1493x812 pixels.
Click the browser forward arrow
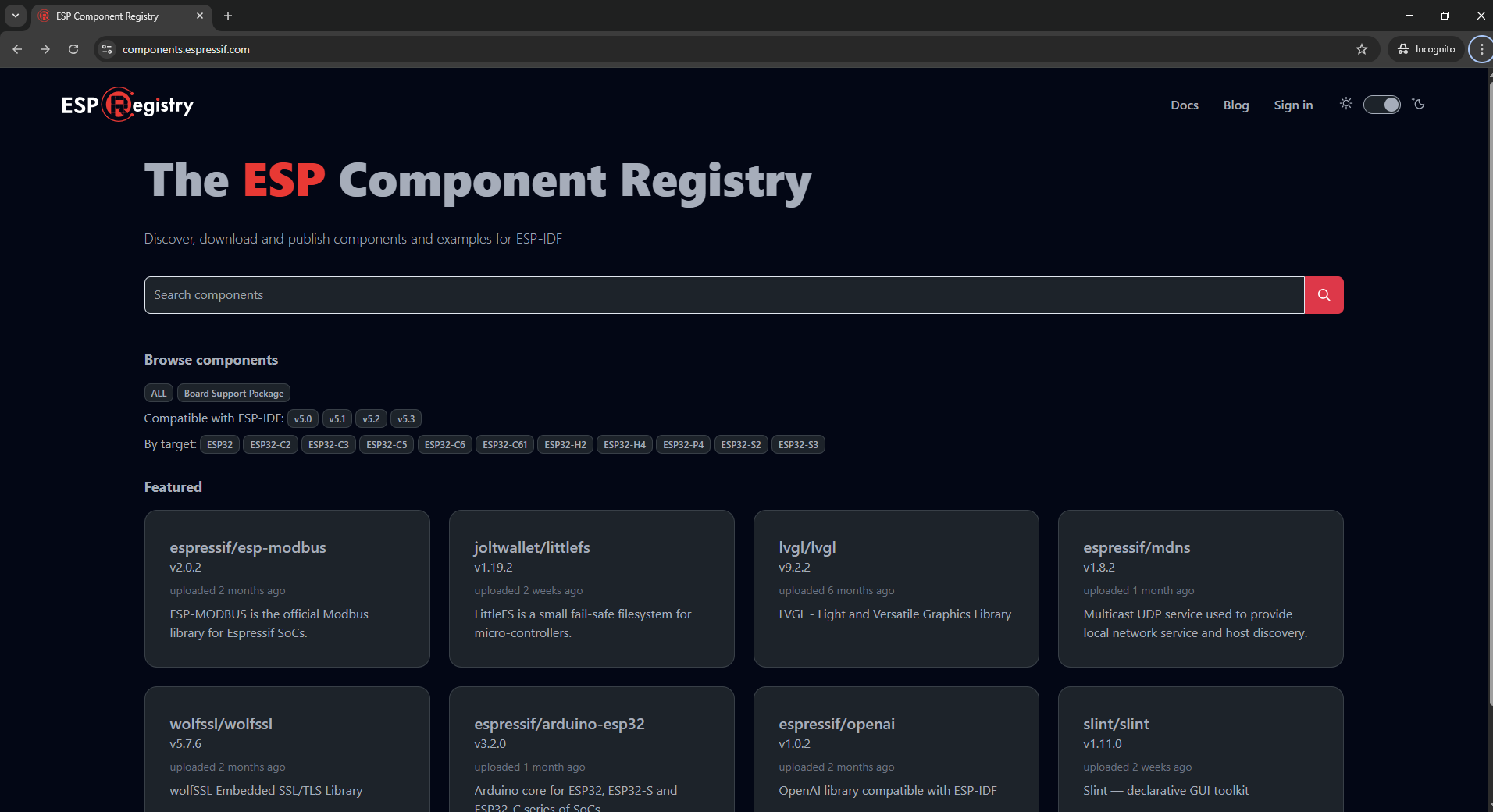pos(45,49)
